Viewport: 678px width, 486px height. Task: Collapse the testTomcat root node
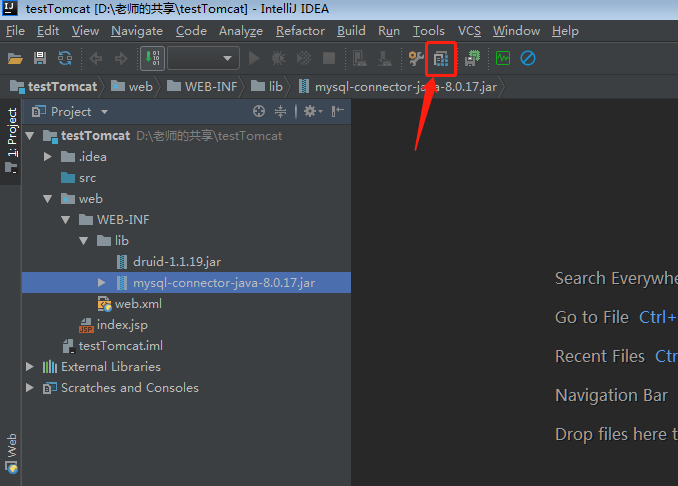click(x=30, y=136)
